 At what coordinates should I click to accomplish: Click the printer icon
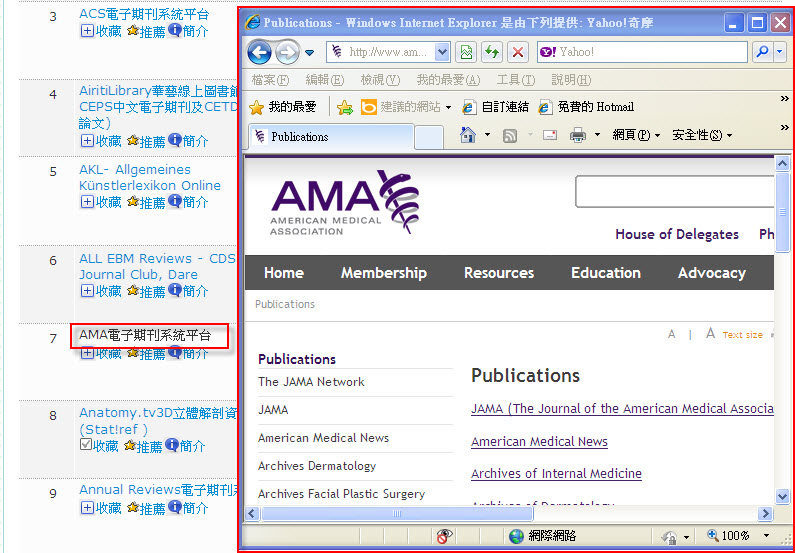(578, 135)
